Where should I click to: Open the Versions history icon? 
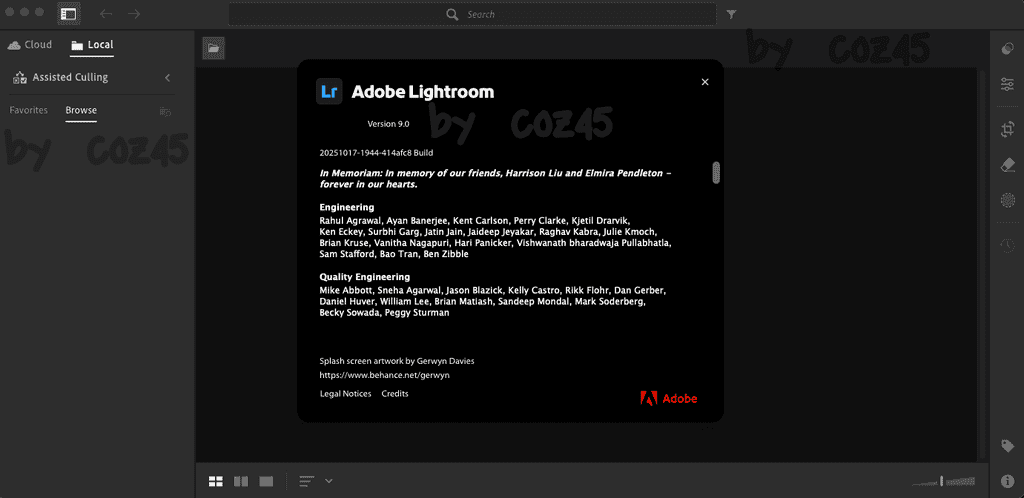pyautogui.click(x=1008, y=245)
